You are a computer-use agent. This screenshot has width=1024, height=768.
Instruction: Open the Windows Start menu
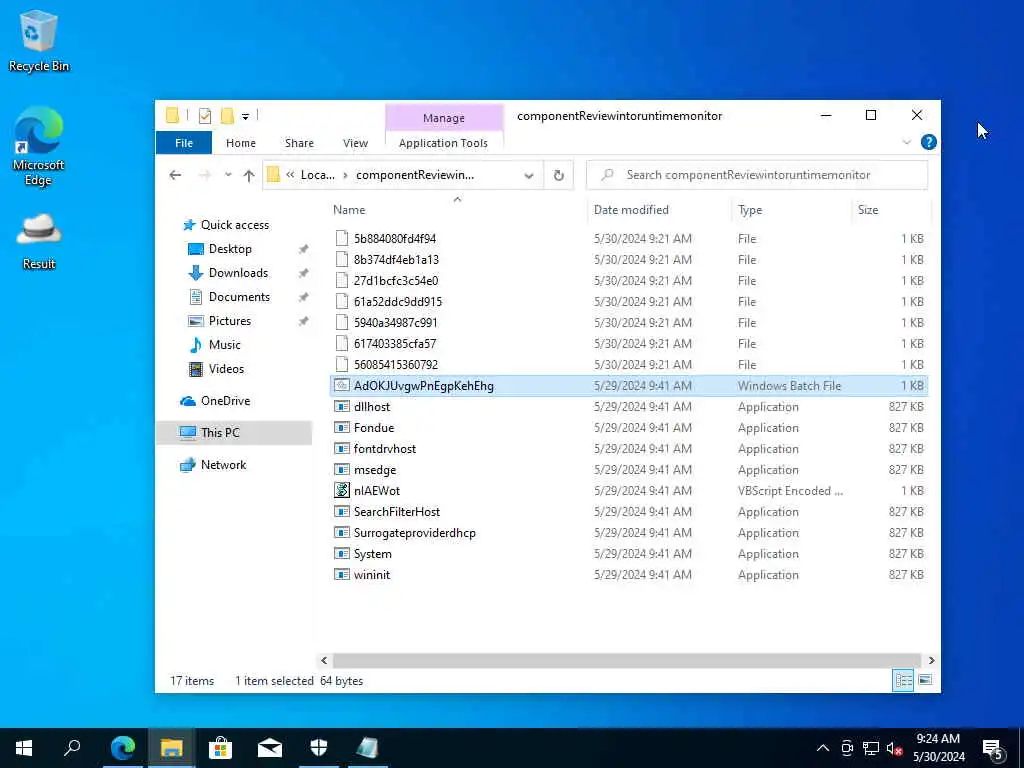click(24, 748)
